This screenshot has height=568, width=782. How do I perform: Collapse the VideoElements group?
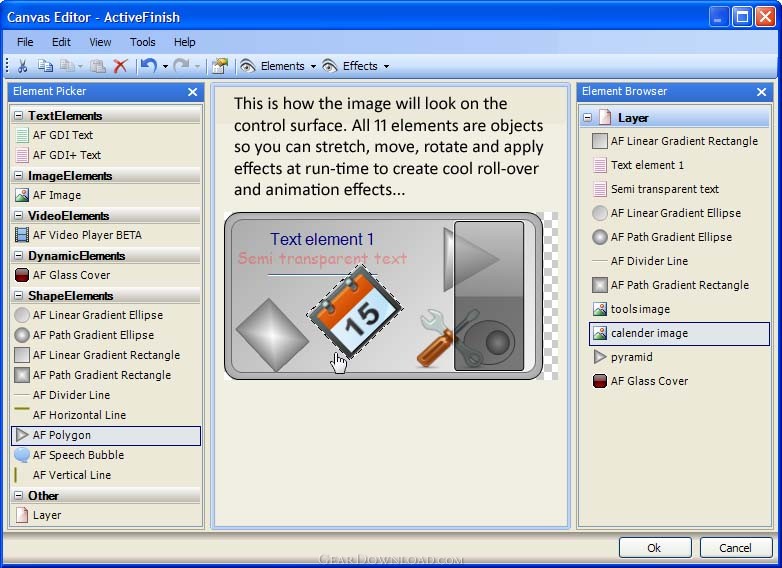(18, 215)
